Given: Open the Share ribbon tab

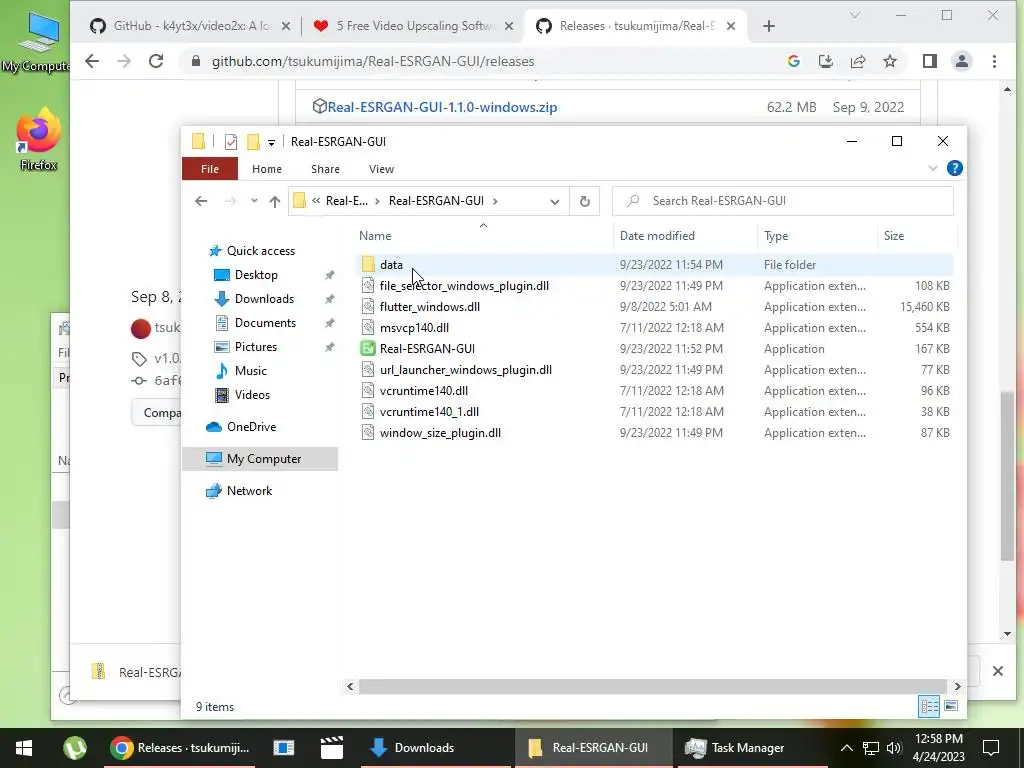Looking at the screenshot, I should [x=325, y=169].
